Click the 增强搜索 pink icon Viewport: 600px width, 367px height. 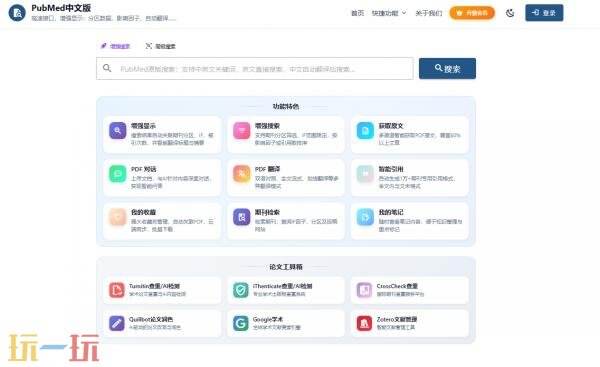point(241,130)
